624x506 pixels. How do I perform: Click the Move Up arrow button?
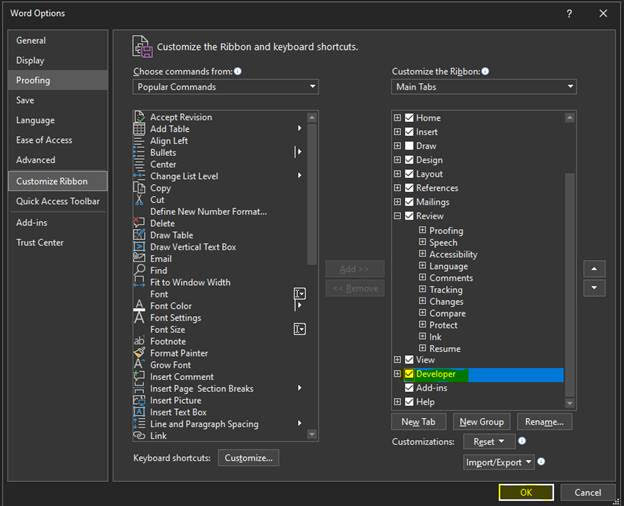[x=594, y=269]
